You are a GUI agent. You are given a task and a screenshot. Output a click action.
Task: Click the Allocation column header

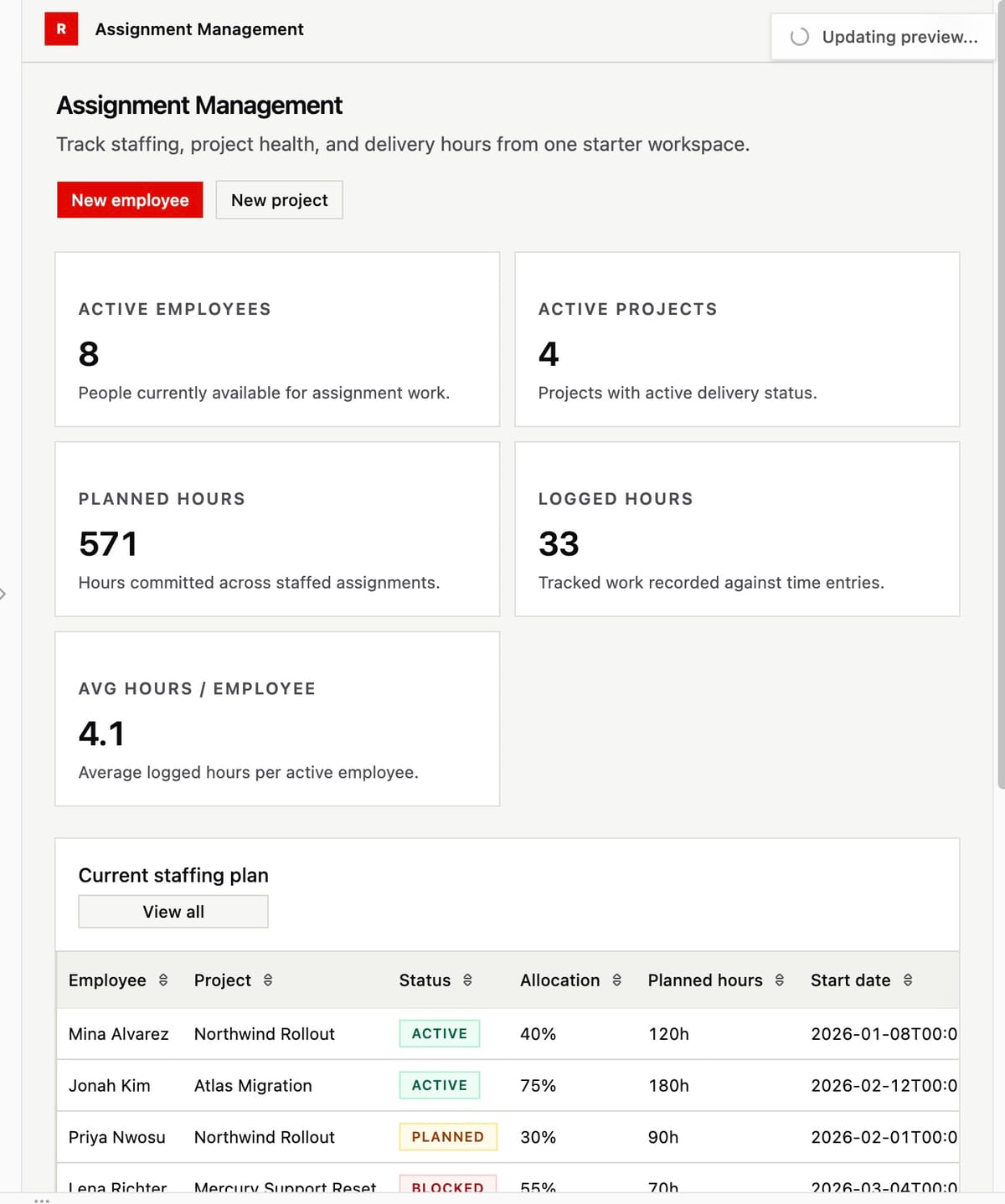coord(559,980)
